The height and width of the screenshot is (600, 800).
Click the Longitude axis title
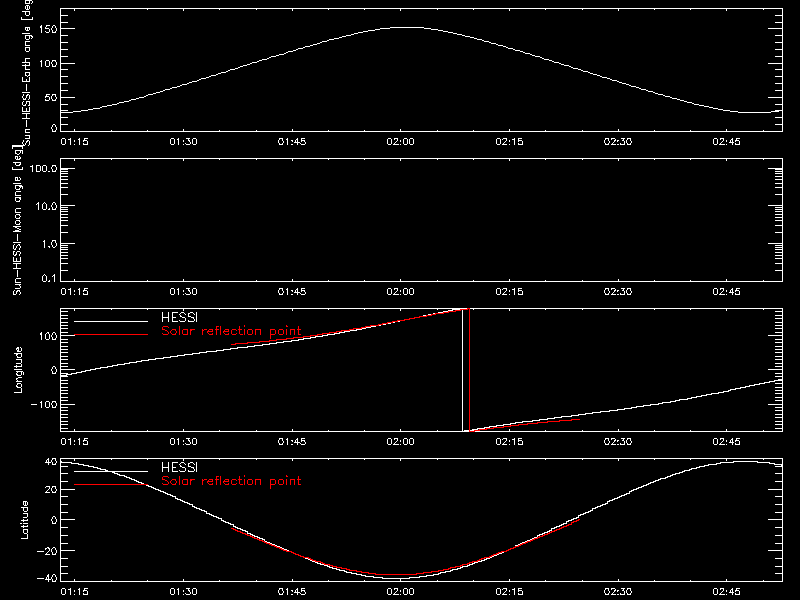point(18,370)
